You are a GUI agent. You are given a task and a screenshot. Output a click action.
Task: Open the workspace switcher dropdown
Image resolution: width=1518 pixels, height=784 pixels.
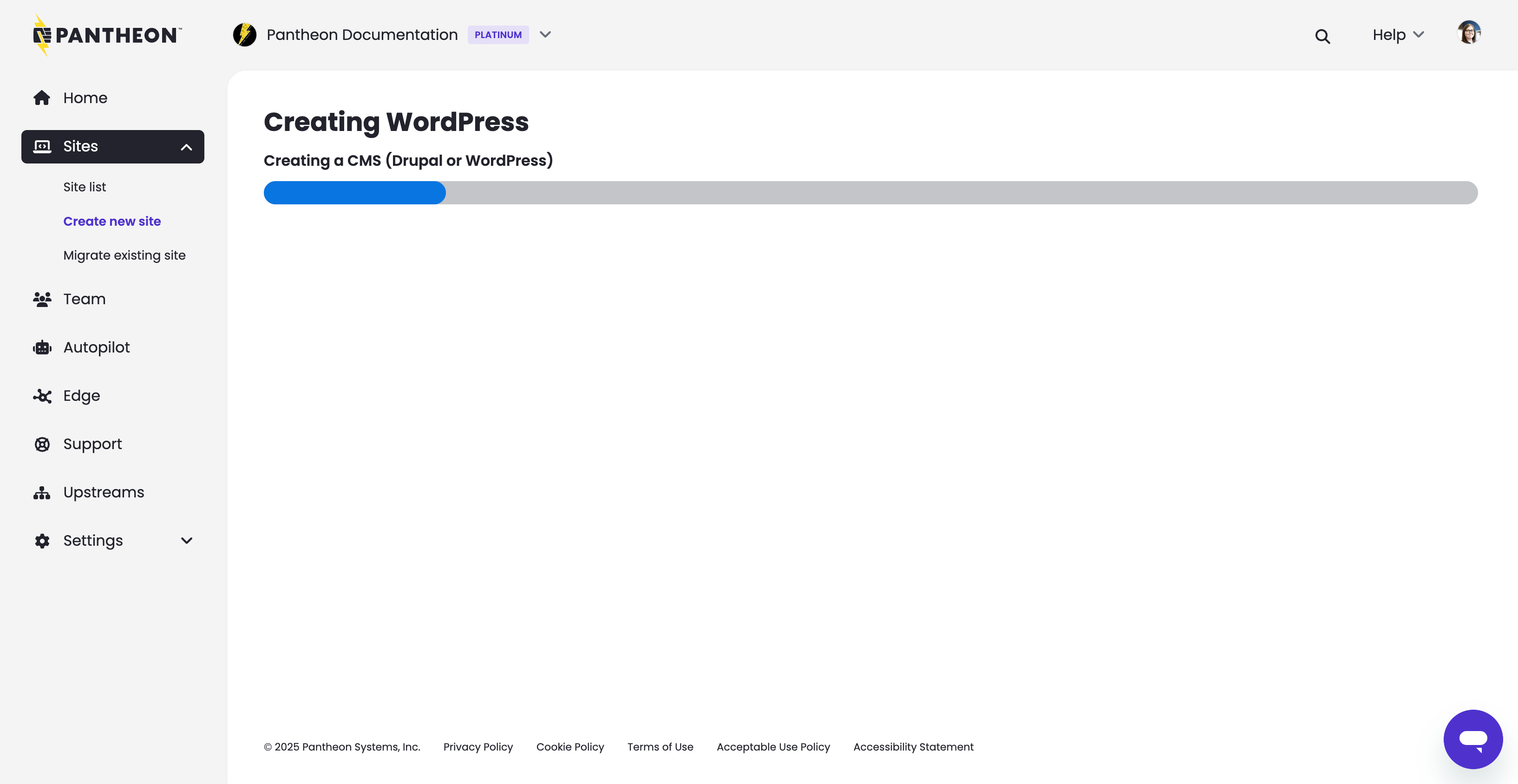click(545, 34)
